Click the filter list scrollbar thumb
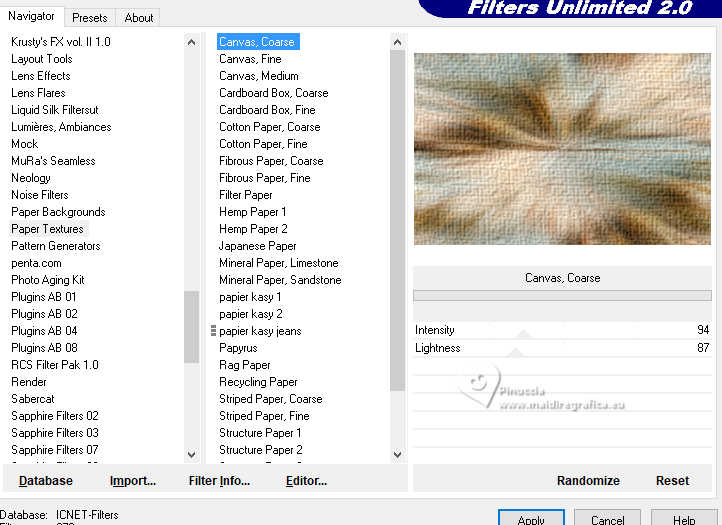The height and width of the screenshot is (525, 722). tap(397, 221)
